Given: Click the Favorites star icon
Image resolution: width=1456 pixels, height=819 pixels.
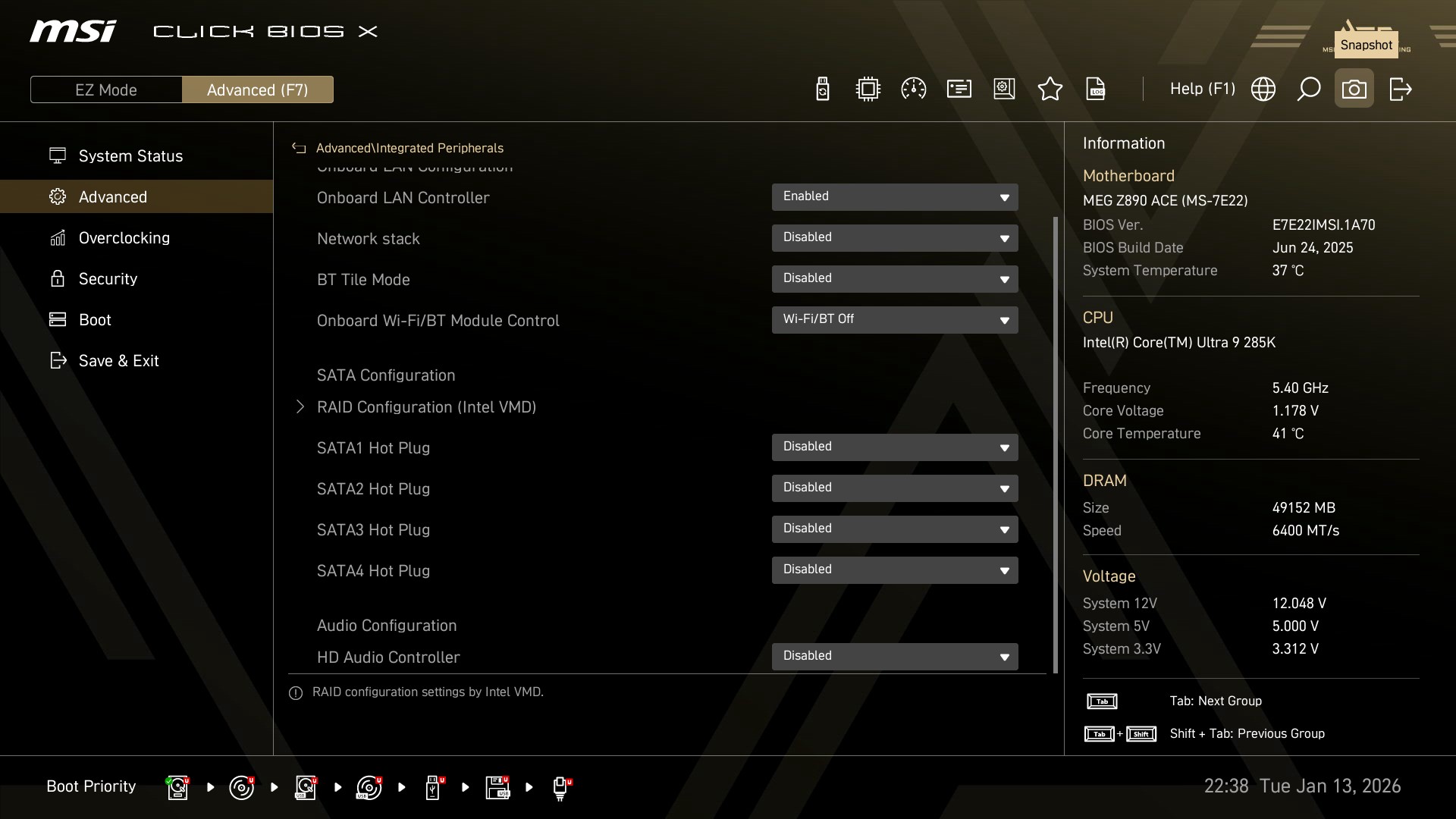Looking at the screenshot, I should point(1050,89).
